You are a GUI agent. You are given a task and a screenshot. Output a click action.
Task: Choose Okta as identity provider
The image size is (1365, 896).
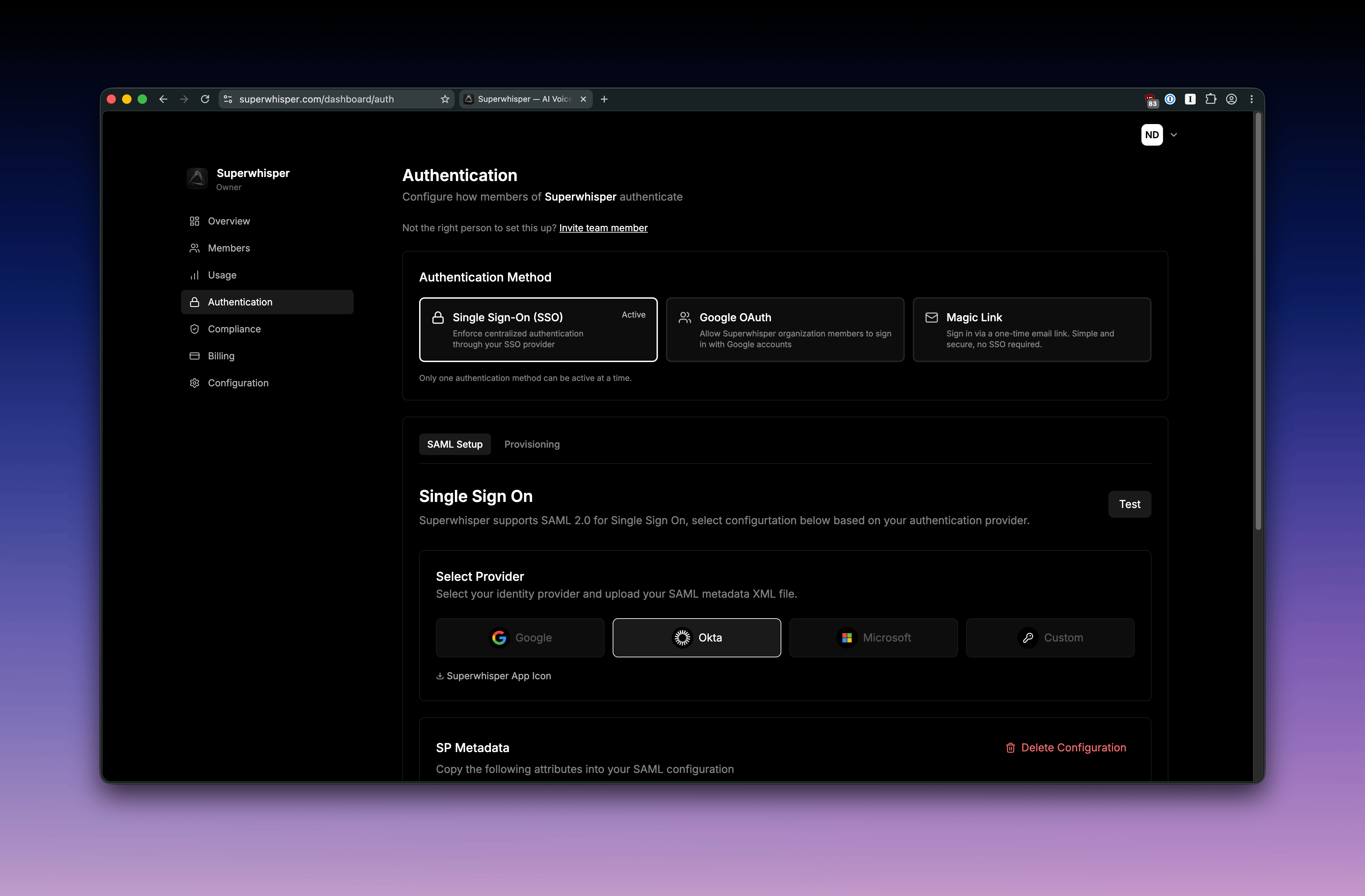coord(697,638)
